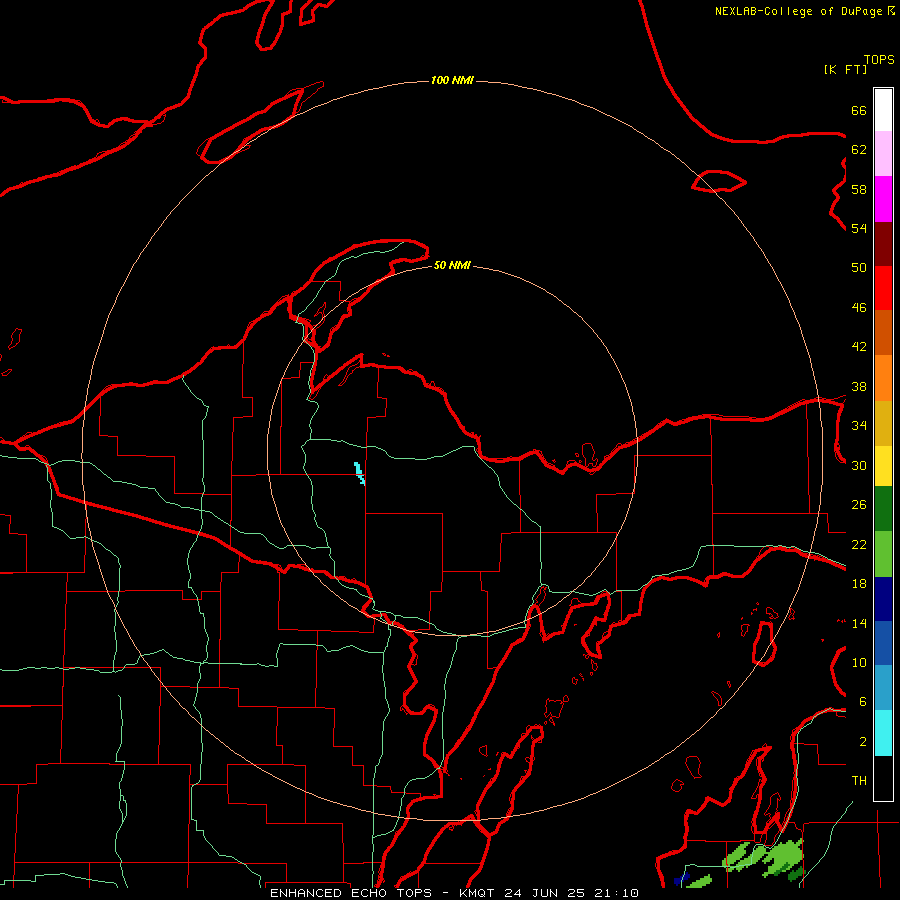
Task: Click the dark orange legend swatch
Action: [883, 333]
